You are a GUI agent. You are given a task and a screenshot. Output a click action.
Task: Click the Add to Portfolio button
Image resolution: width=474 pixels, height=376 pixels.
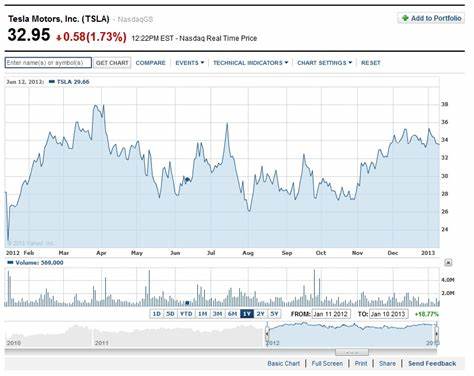[431, 18]
